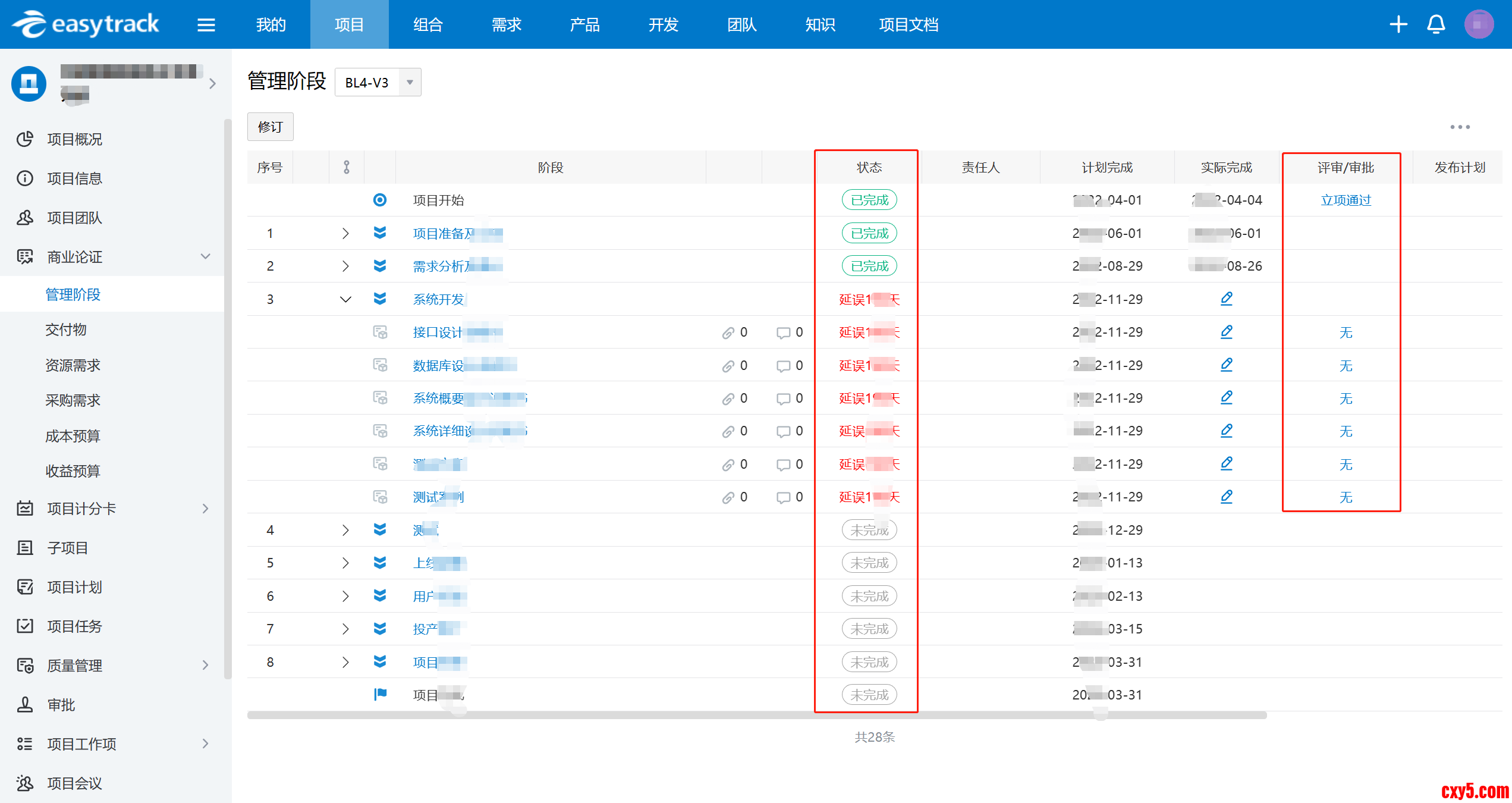Open the user avatar in top bar
This screenshot has width=1512, height=803.
click(x=1479, y=24)
